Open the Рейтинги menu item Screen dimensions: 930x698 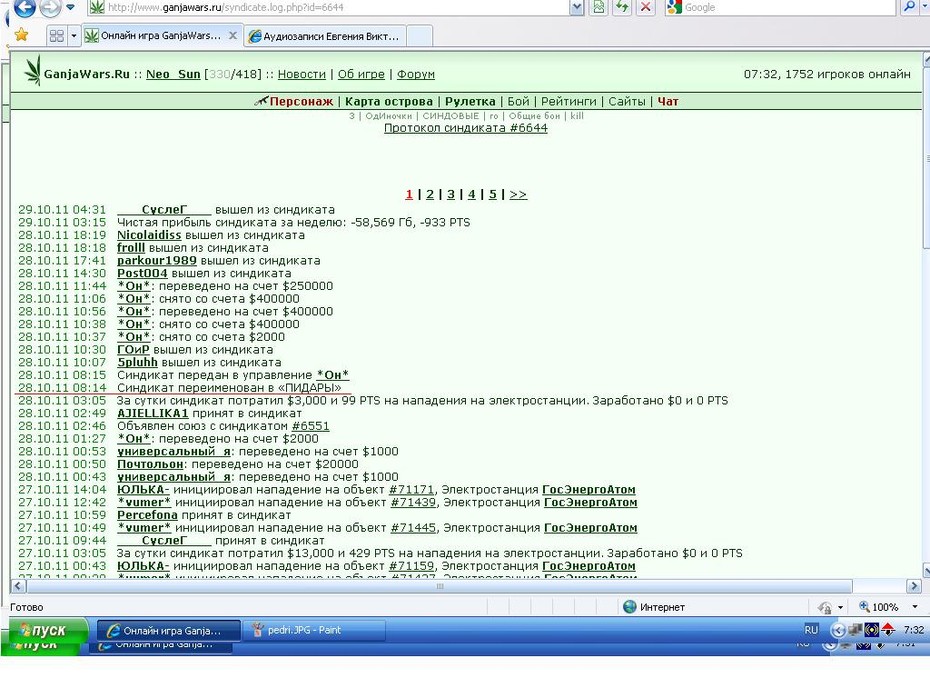pos(568,101)
